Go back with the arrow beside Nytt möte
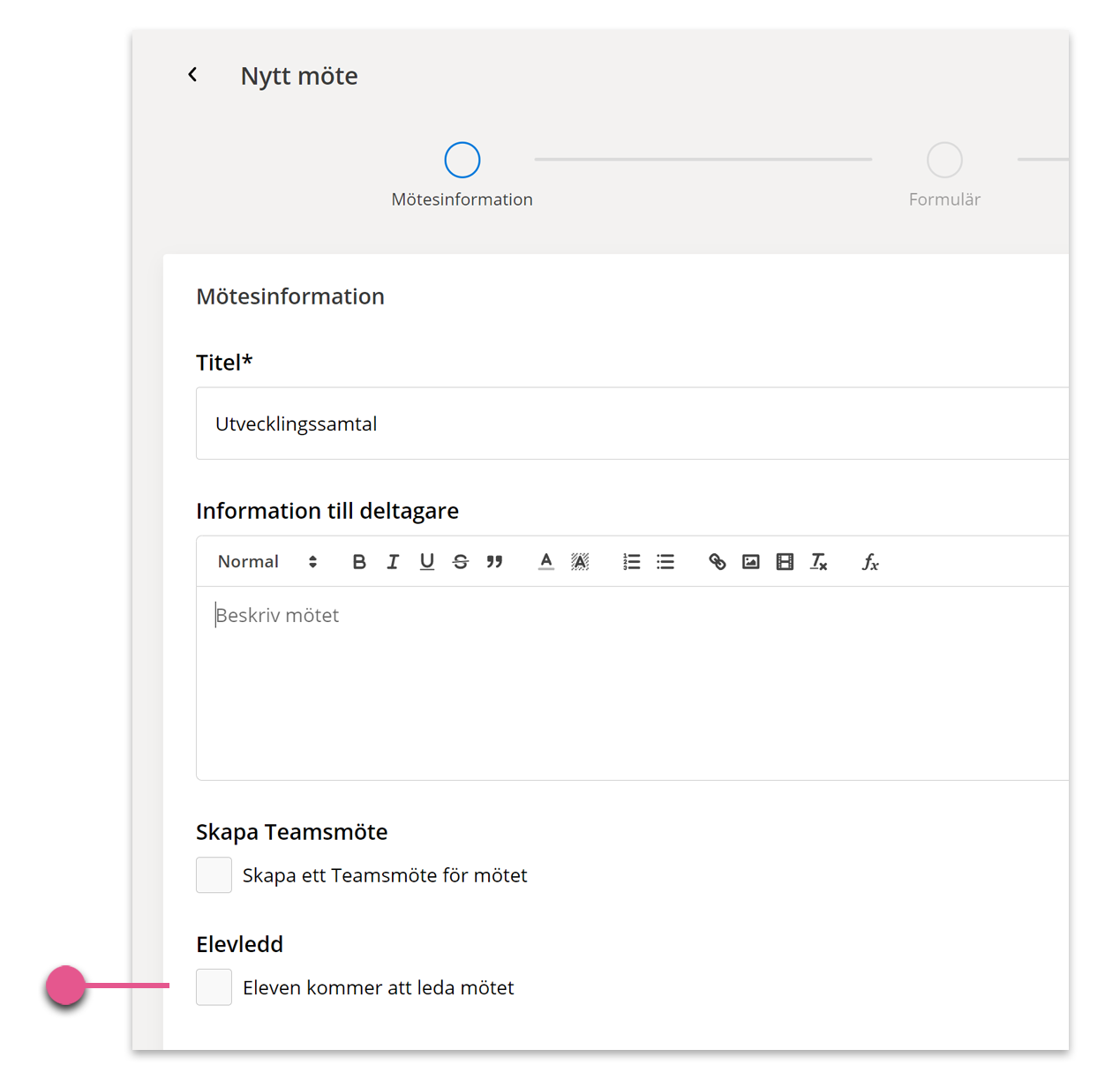The image size is (1120, 1087). coord(192,75)
